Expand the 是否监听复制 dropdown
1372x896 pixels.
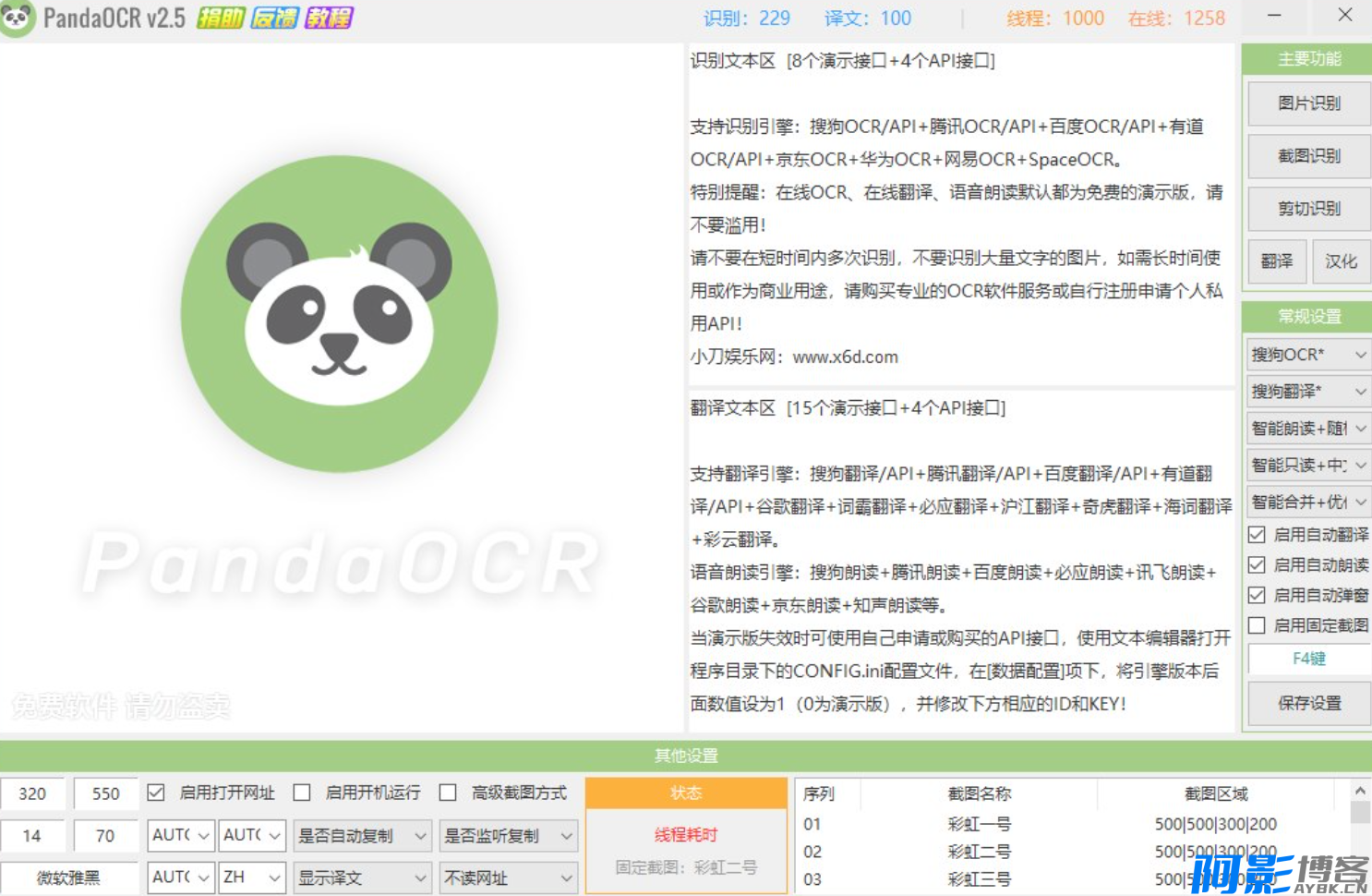click(509, 835)
